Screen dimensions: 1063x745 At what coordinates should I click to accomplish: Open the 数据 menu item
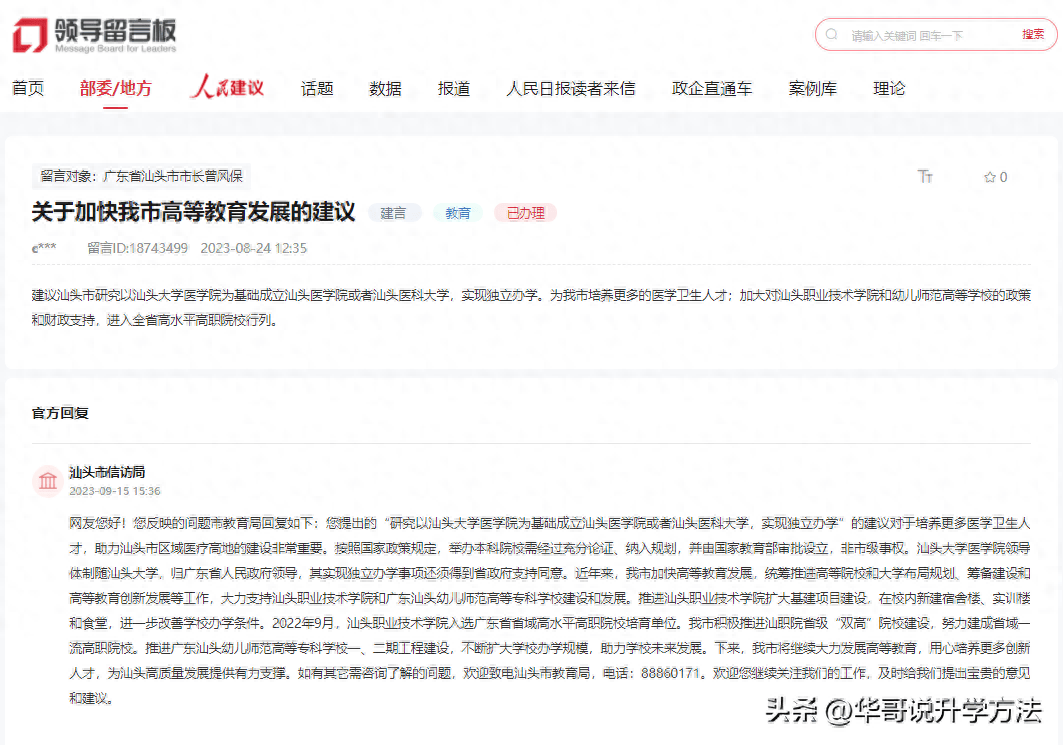(385, 89)
